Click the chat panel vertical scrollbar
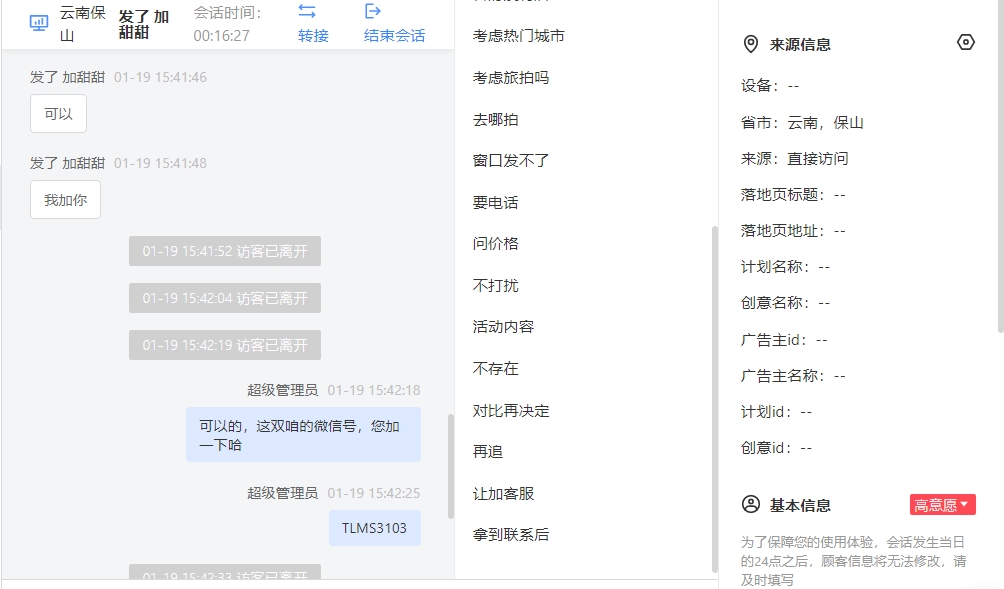This screenshot has height=589, width=1004. pos(451,466)
